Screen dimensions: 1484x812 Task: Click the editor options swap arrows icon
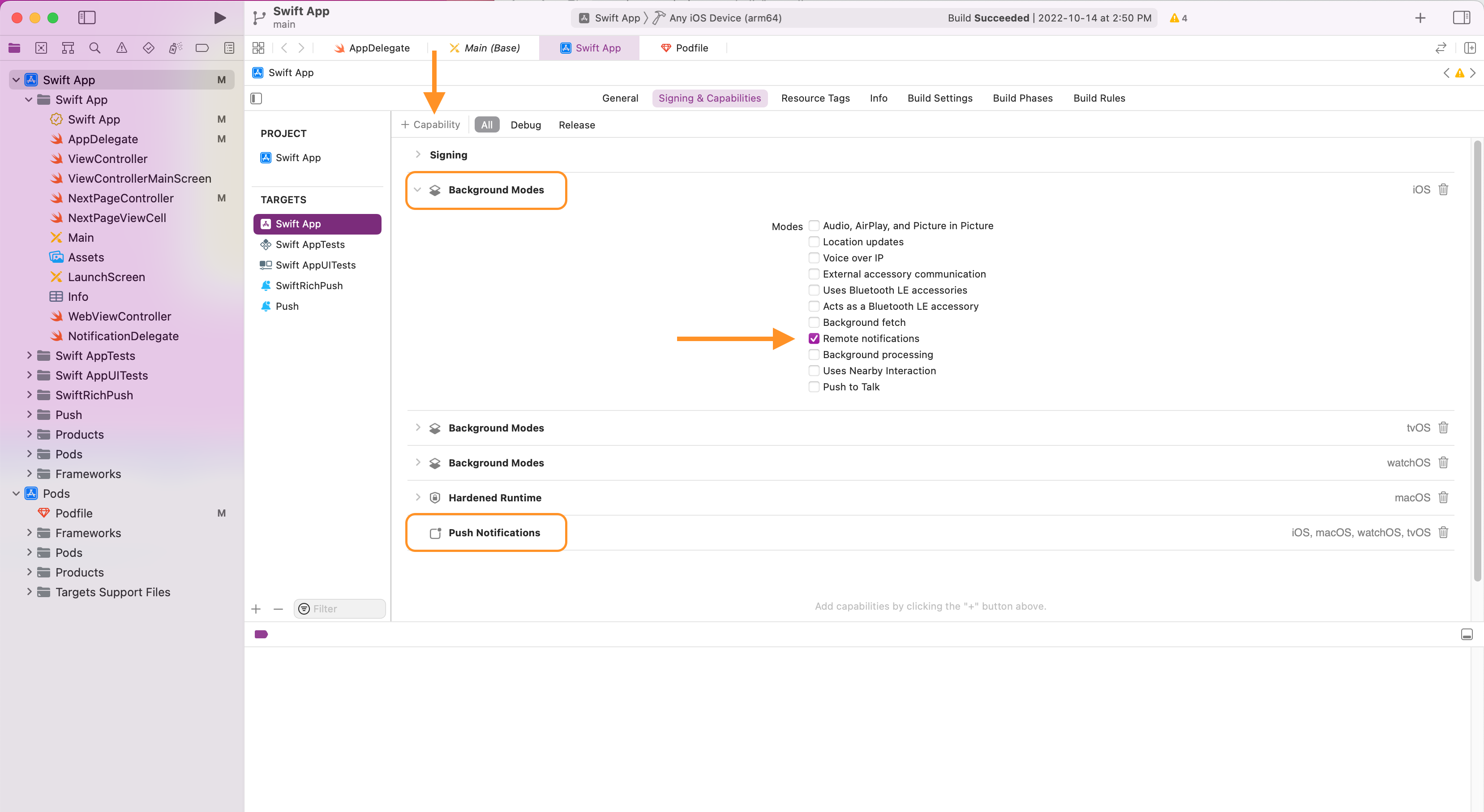click(x=1441, y=48)
